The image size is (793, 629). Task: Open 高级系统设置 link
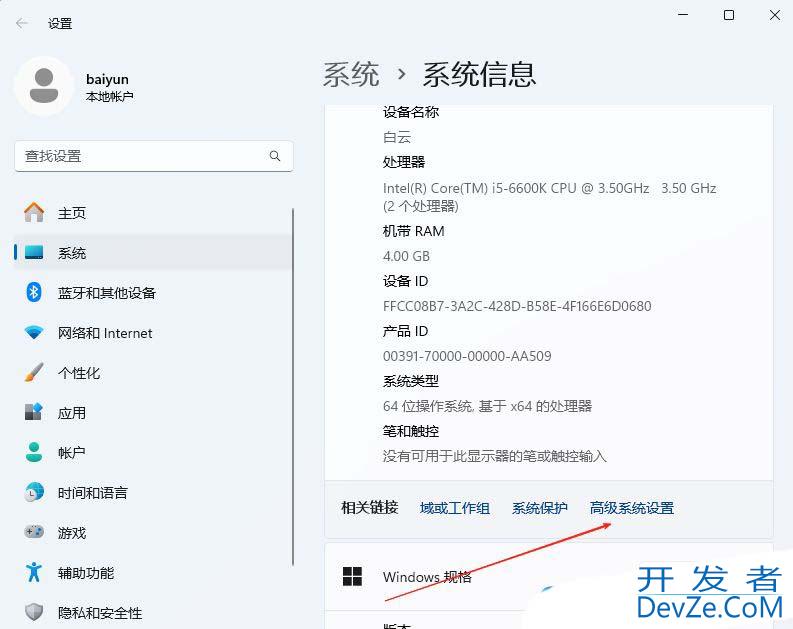632,508
